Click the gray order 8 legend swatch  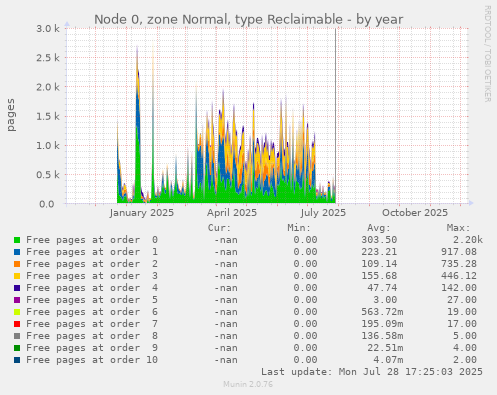click(17, 336)
